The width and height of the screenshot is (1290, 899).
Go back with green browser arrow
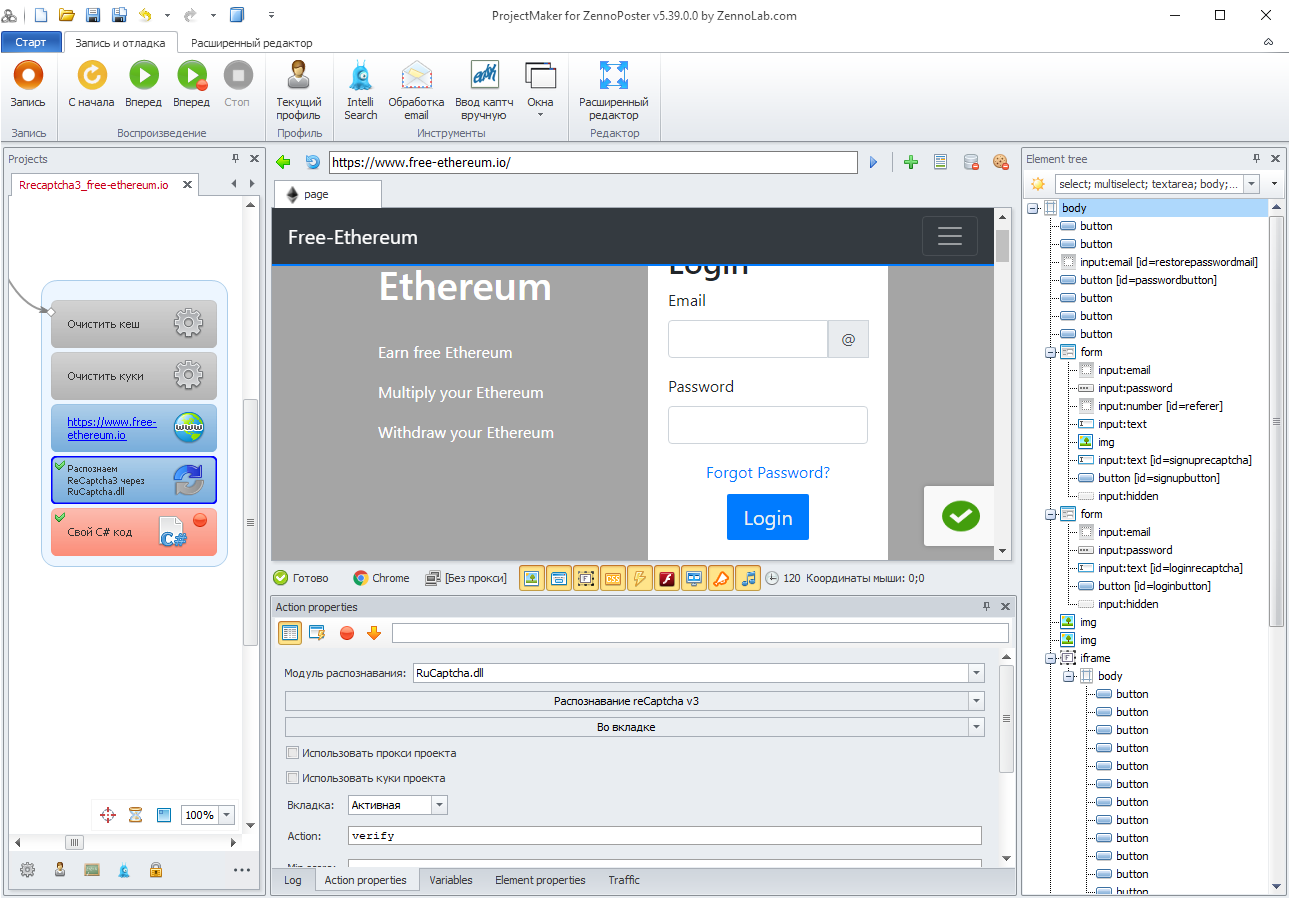283,162
